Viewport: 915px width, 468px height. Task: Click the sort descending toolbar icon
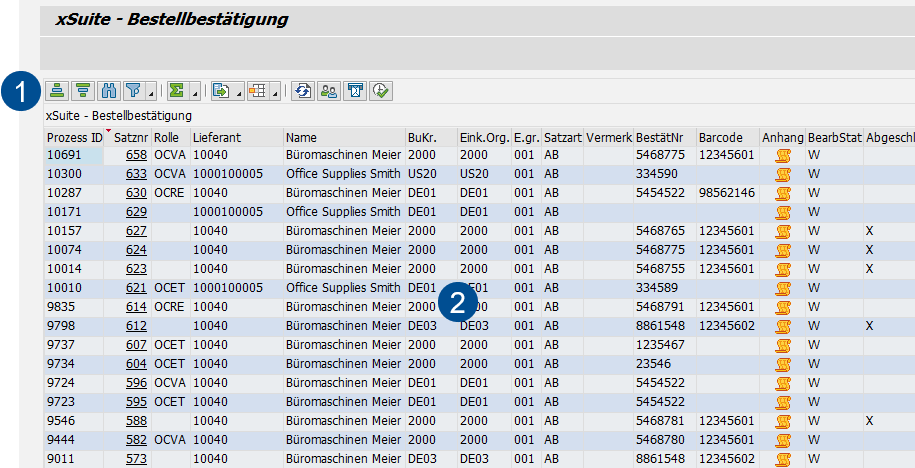tap(83, 91)
